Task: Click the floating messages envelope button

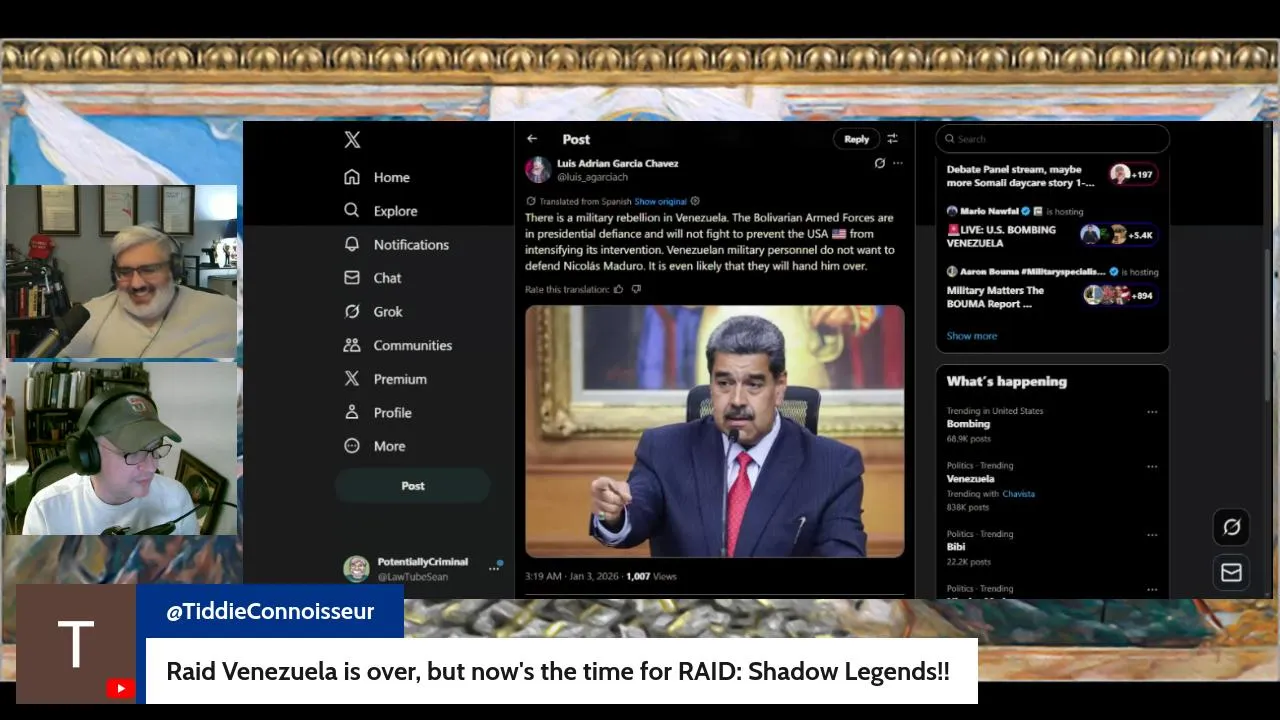Action: click(1231, 572)
